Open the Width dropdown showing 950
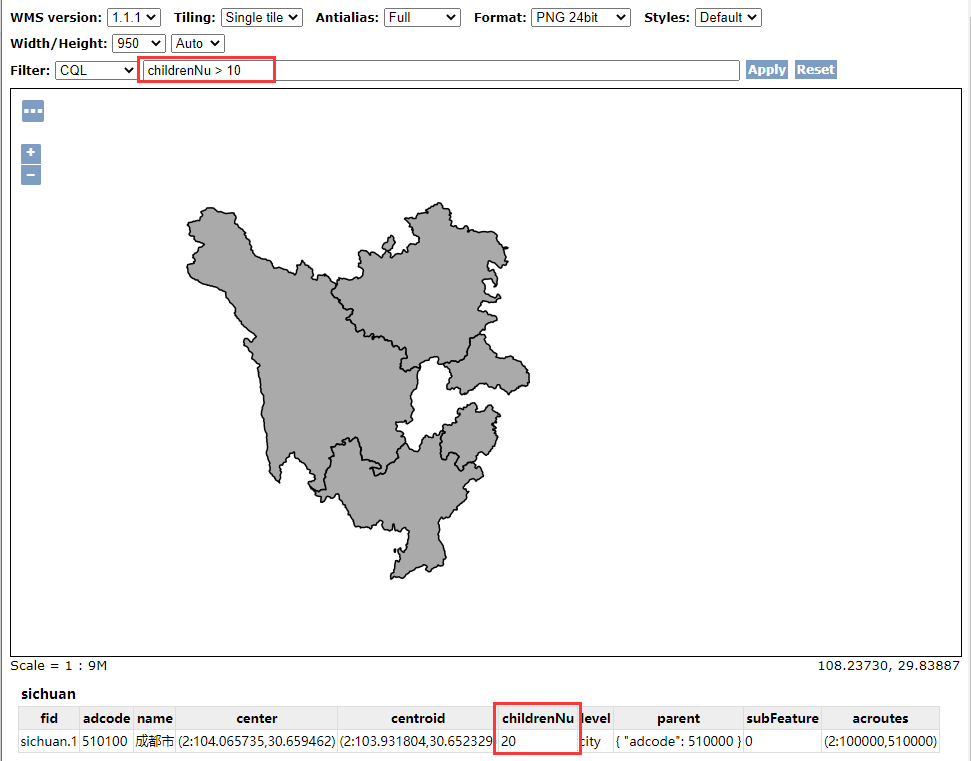Viewport: 971px width, 761px height. (x=138, y=43)
